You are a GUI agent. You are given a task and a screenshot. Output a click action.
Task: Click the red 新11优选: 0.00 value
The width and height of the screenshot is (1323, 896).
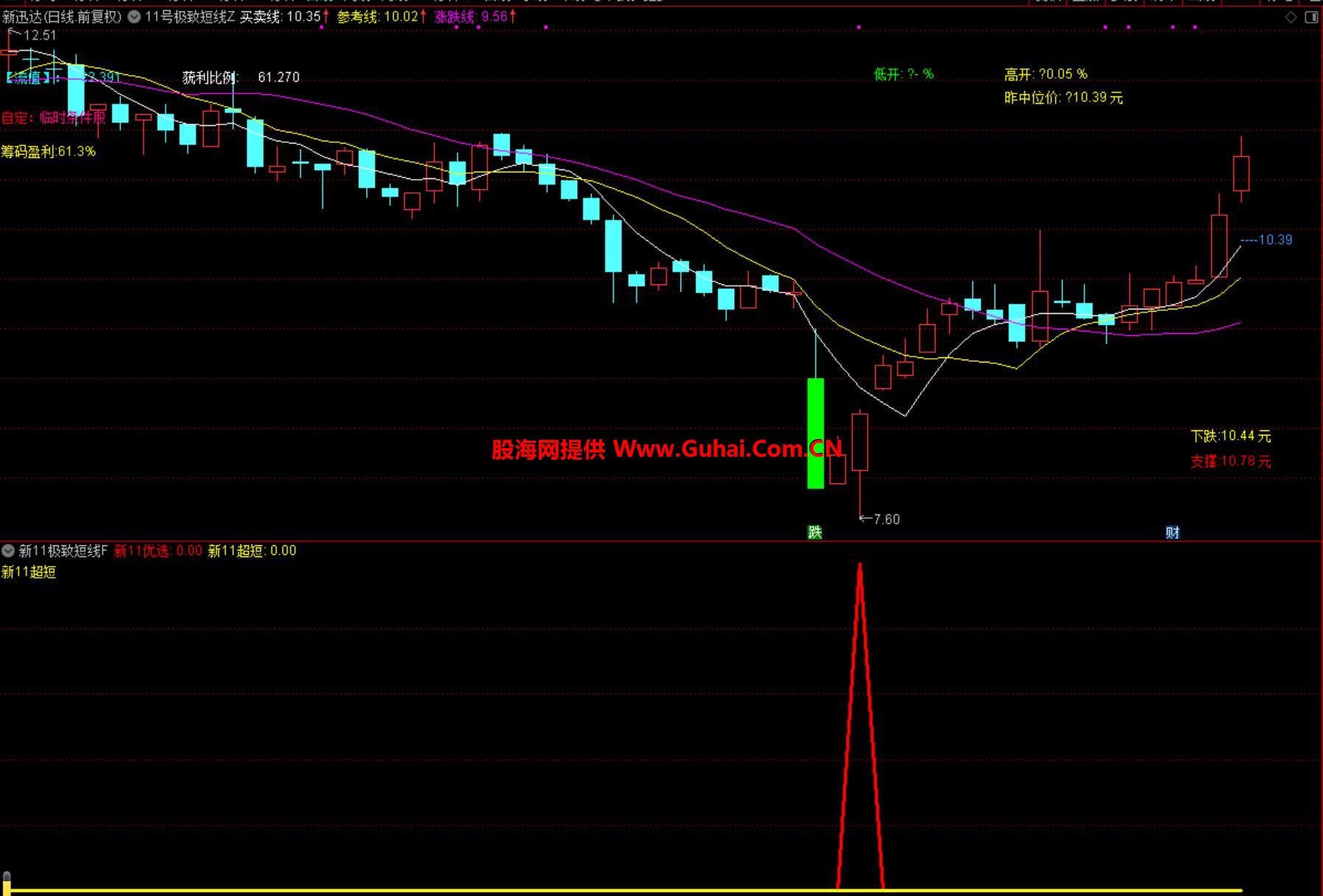(158, 550)
